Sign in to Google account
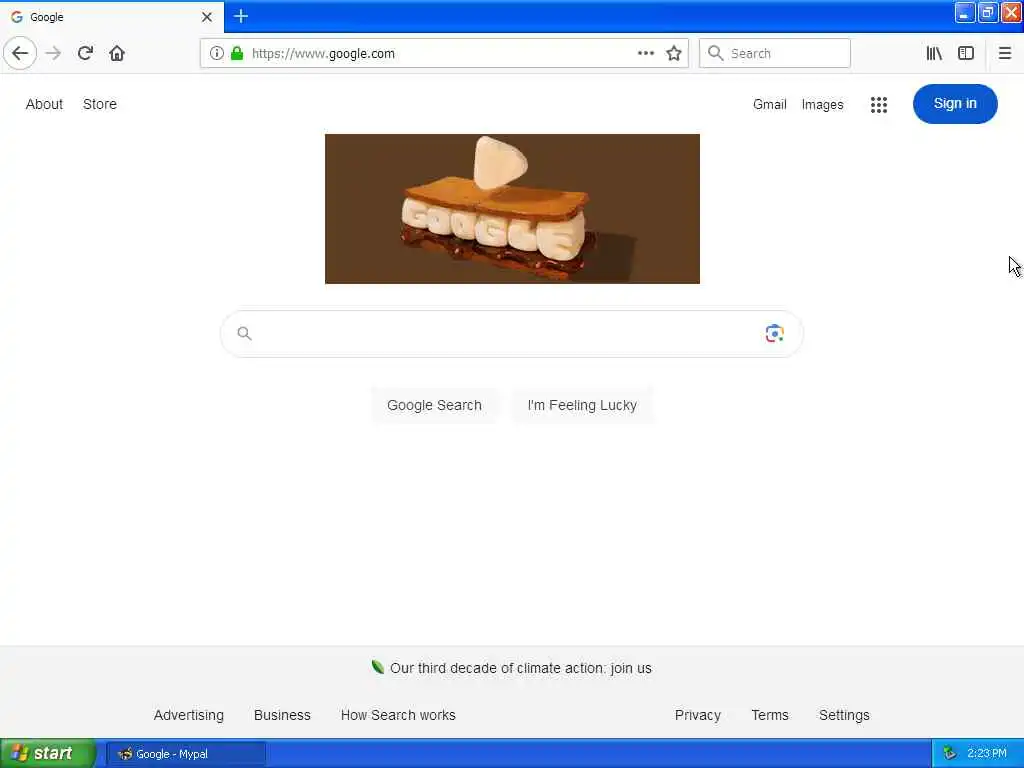This screenshot has width=1024, height=768. [x=955, y=104]
